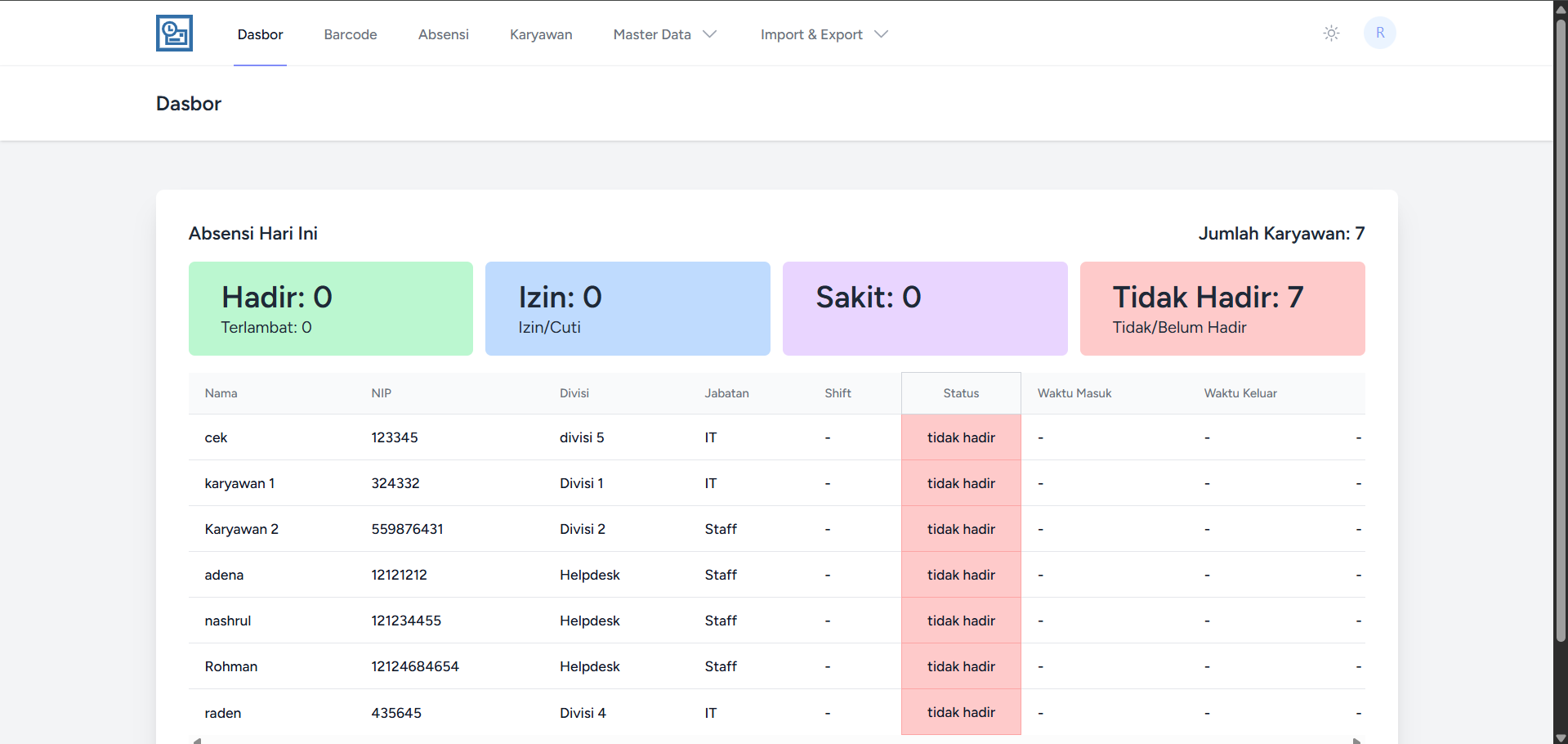This screenshot has height=744, width=1568.
Task: Select the Dasbor navigation link
Action: [x=260, y=34]
